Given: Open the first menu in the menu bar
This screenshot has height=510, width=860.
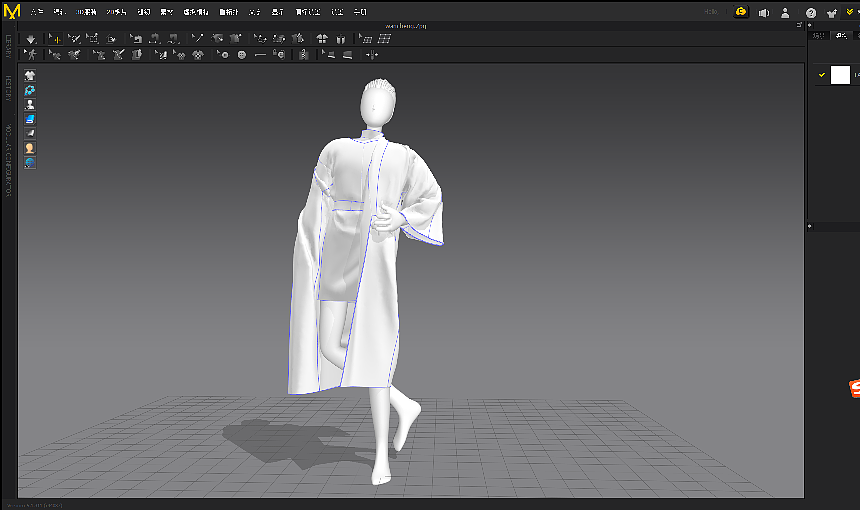Looking at the screenshot, I should point(37,13).
